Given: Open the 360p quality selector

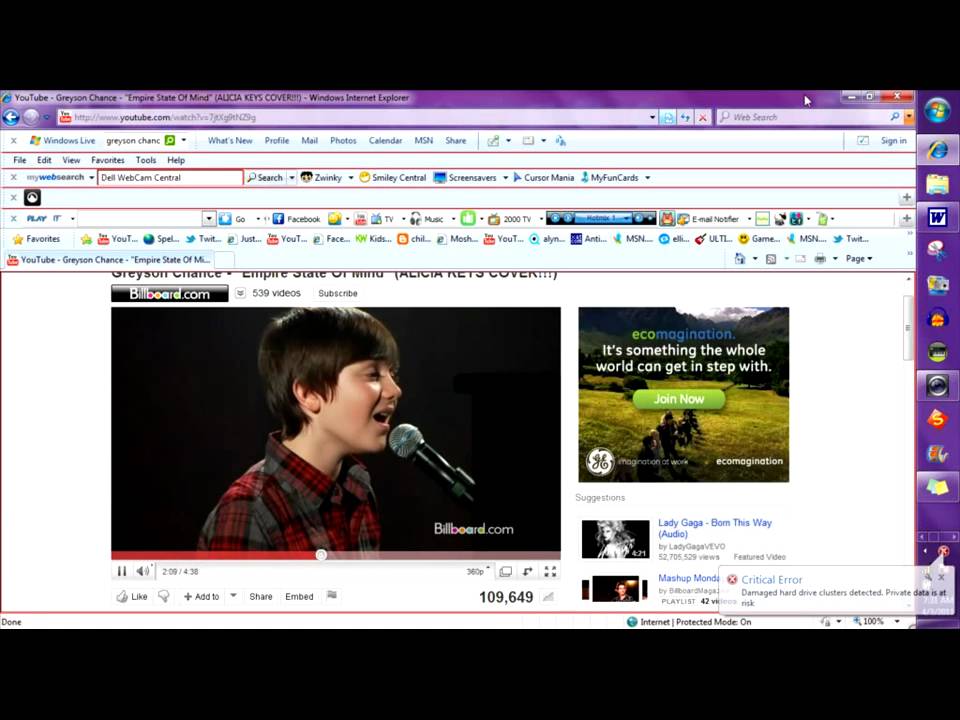Looking at the screenshot, I should click(478, 571).
